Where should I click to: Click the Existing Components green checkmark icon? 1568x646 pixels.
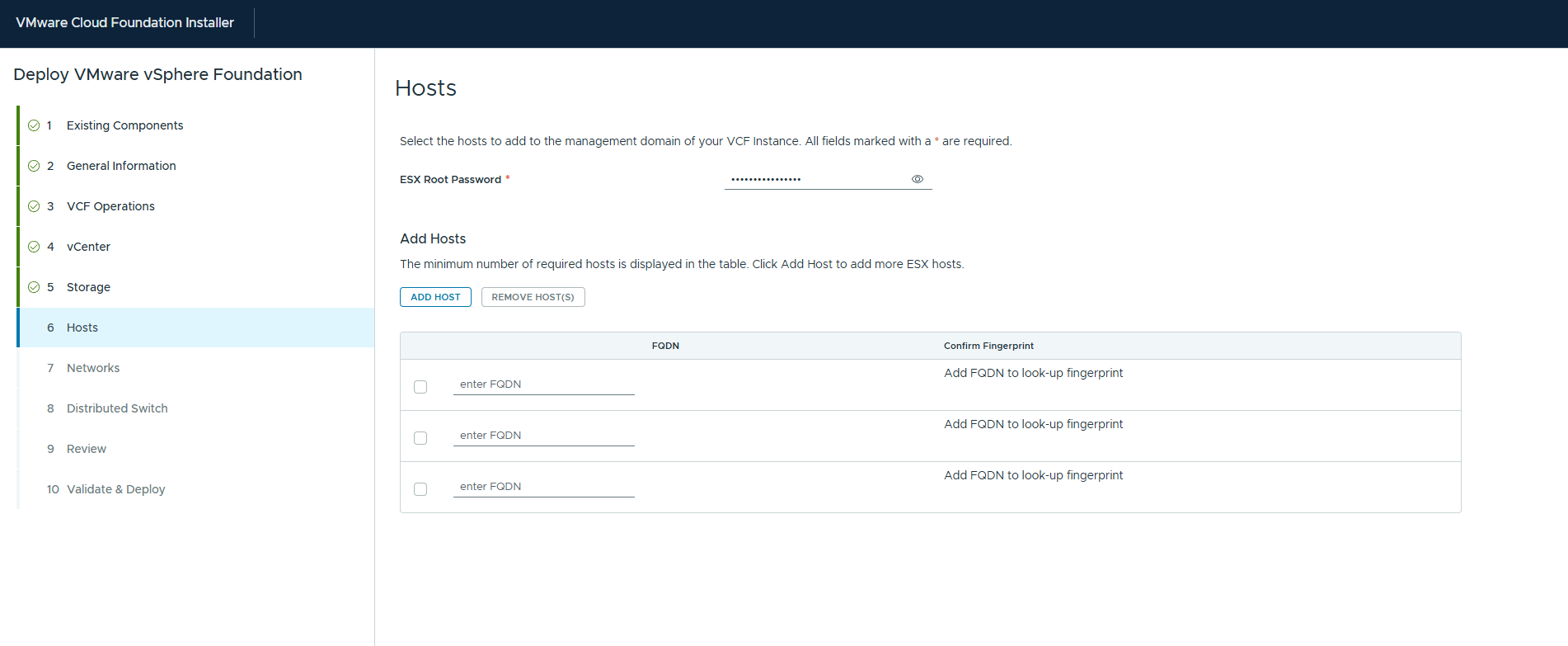(x=34, y=125)
